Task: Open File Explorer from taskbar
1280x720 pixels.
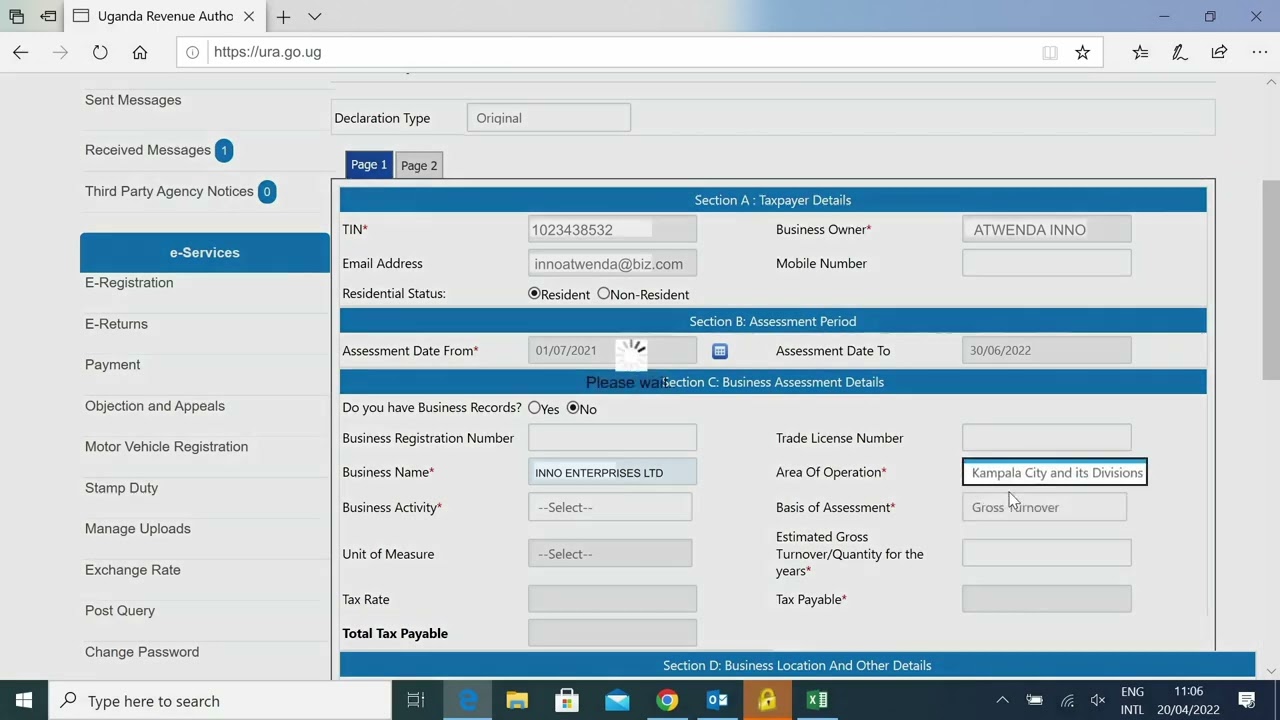Action: point(517,701)
